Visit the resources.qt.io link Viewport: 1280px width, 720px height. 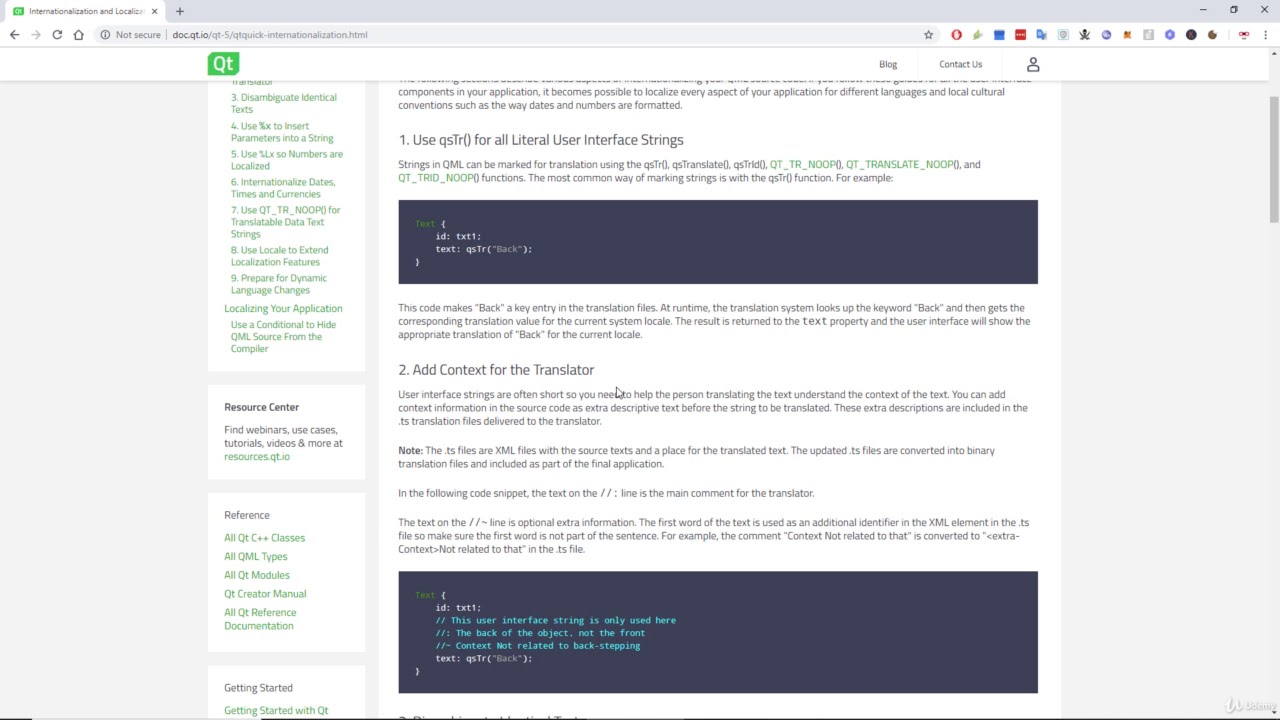tap(257, 456)
